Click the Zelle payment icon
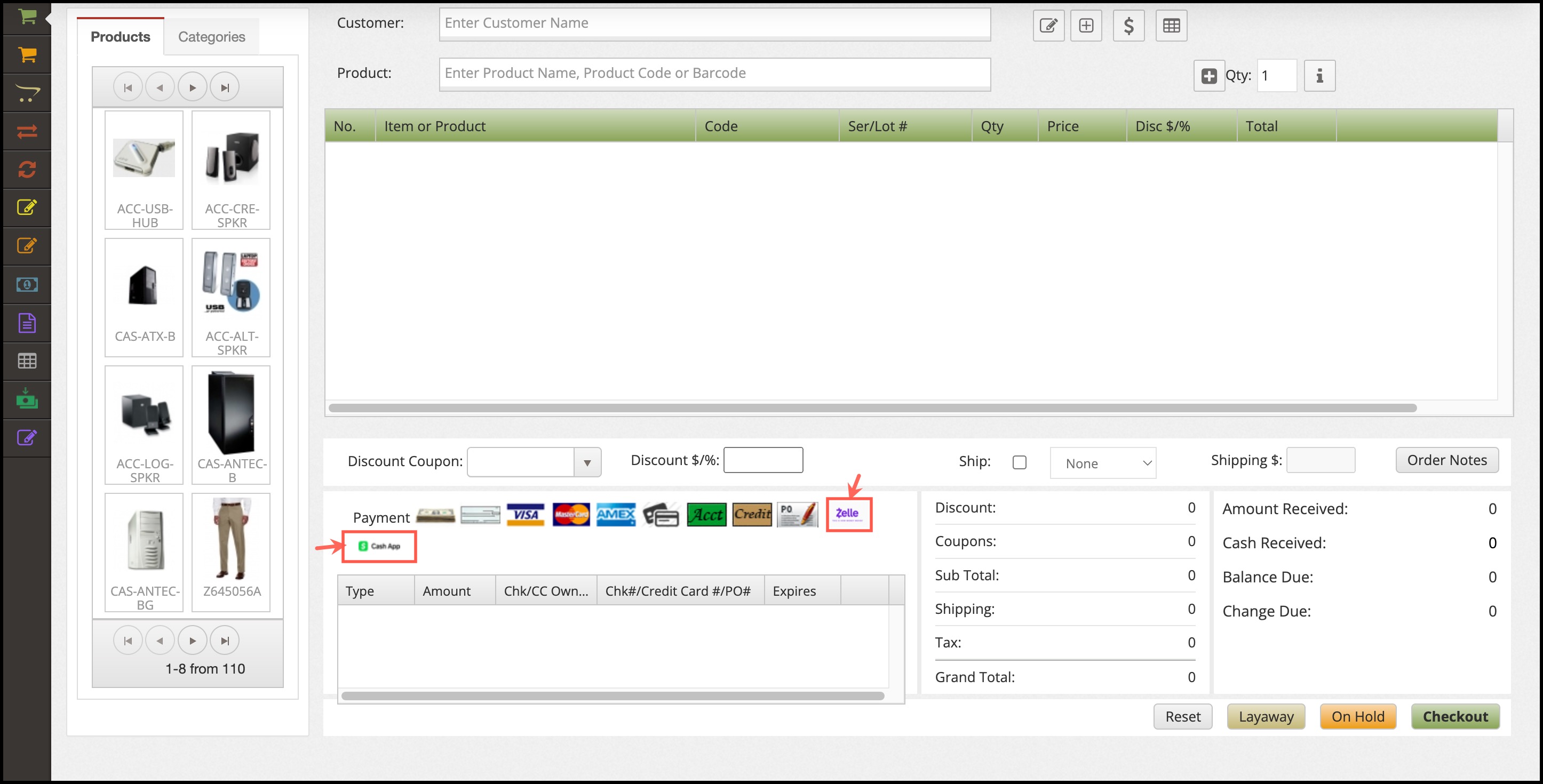The image size is (1543, 784). click(848, 514)
